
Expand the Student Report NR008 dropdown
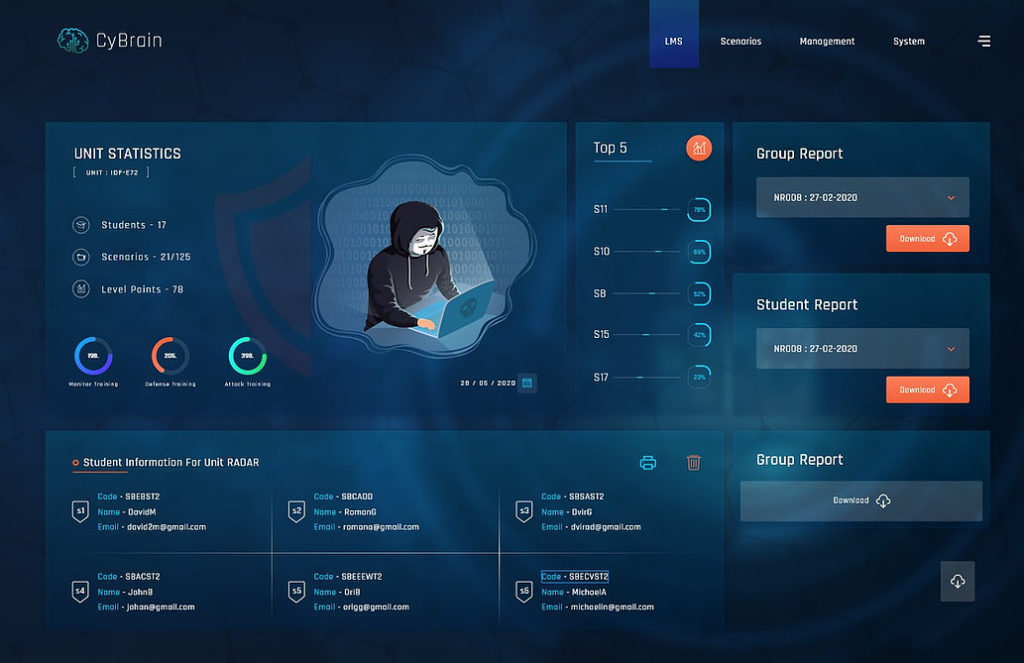[x=861, y=348]
